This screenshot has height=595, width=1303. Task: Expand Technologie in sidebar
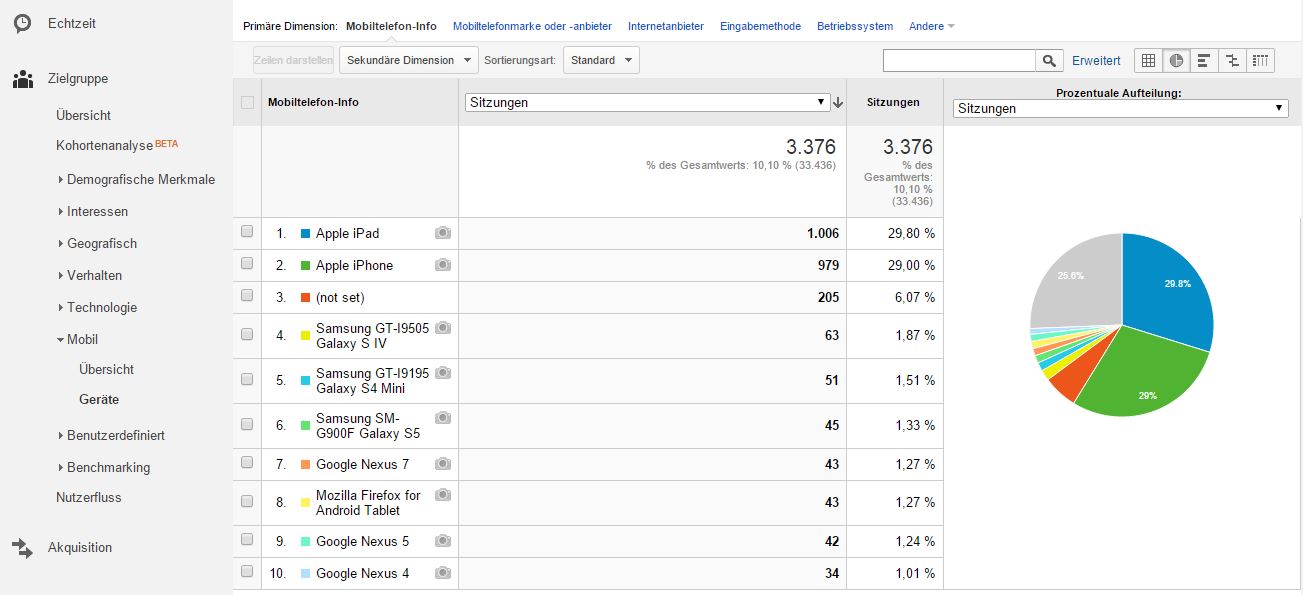(x=97, y=307)
